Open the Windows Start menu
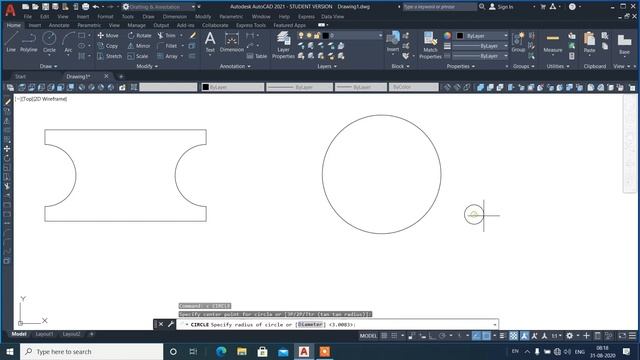The image size is (640, 360). [9, 352]
